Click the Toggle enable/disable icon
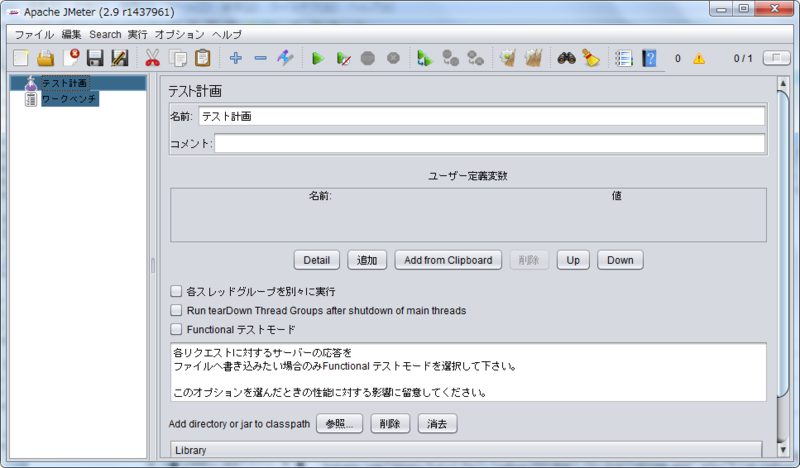The height and width of the screenshot is (468, 800). [285, 58]
